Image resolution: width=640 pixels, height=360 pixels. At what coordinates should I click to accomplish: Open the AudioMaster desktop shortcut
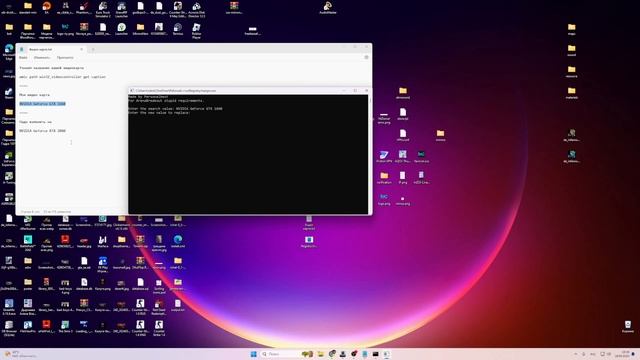click(328, 8)
